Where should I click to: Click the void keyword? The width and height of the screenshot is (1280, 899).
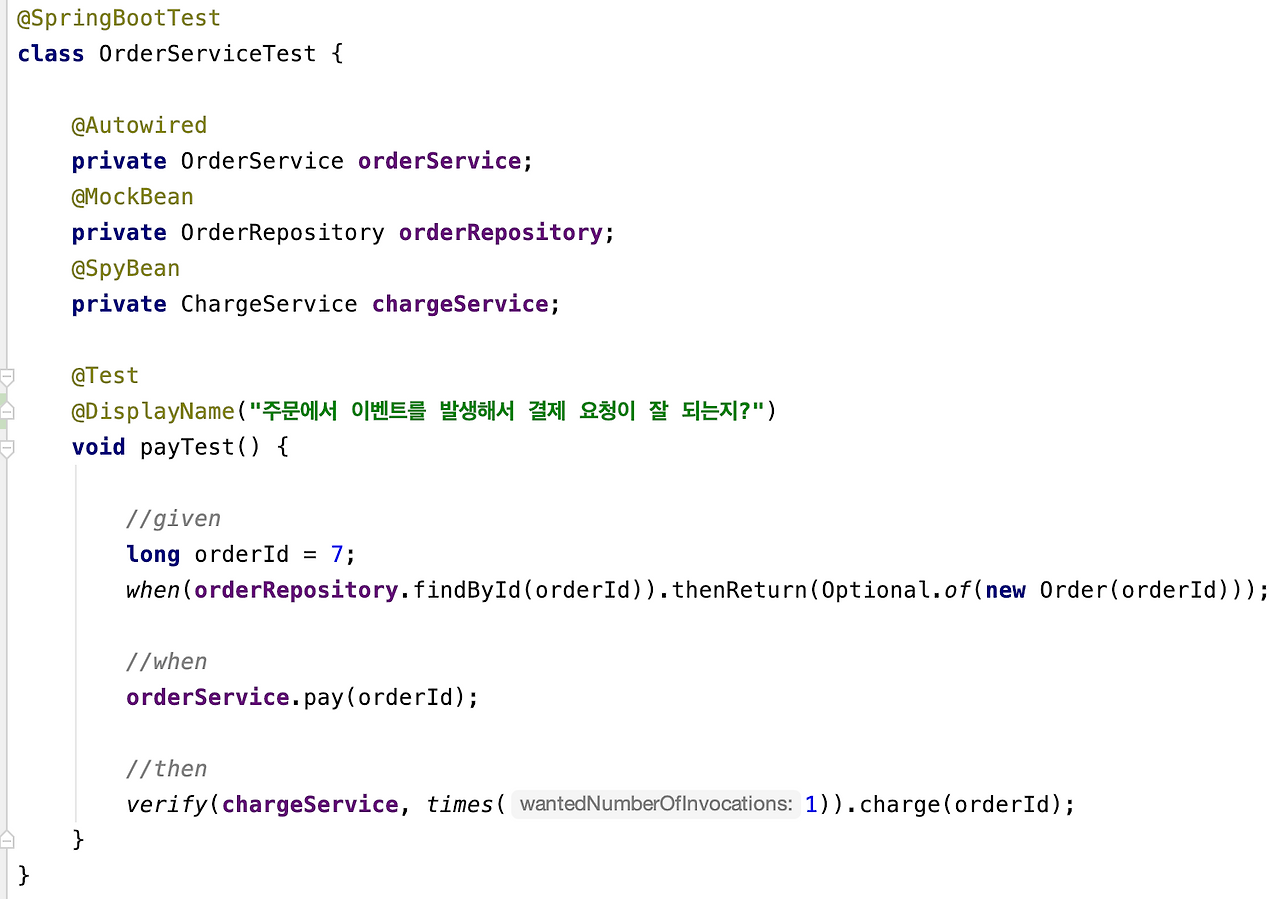pos(98,447)
